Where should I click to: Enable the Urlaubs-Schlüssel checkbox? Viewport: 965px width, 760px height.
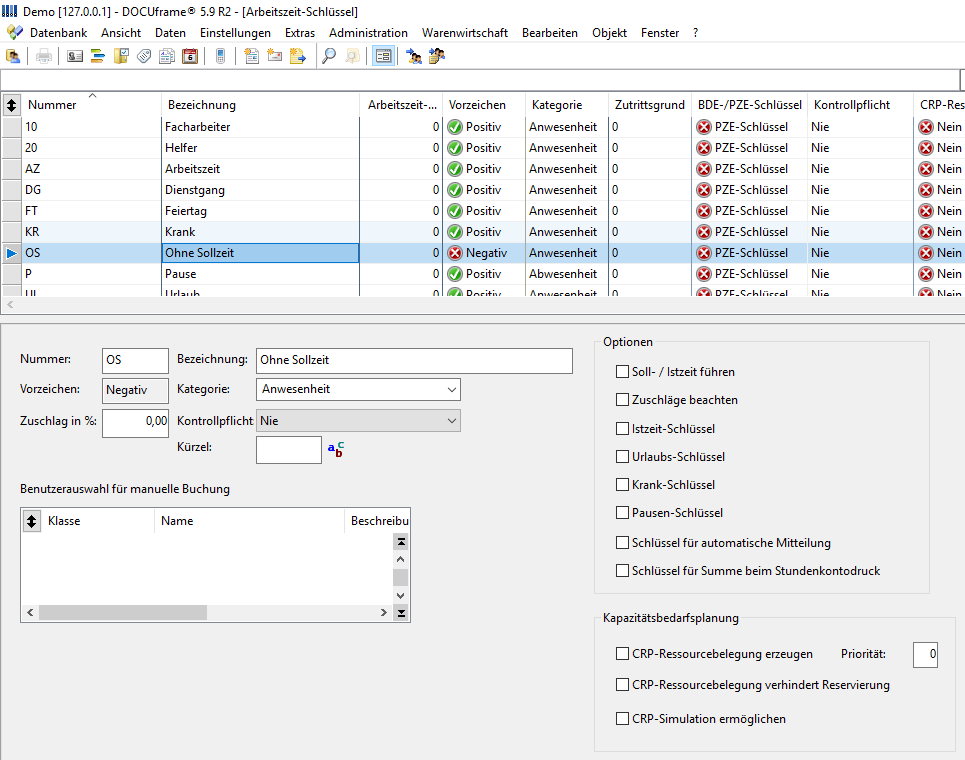click(622, 457)
